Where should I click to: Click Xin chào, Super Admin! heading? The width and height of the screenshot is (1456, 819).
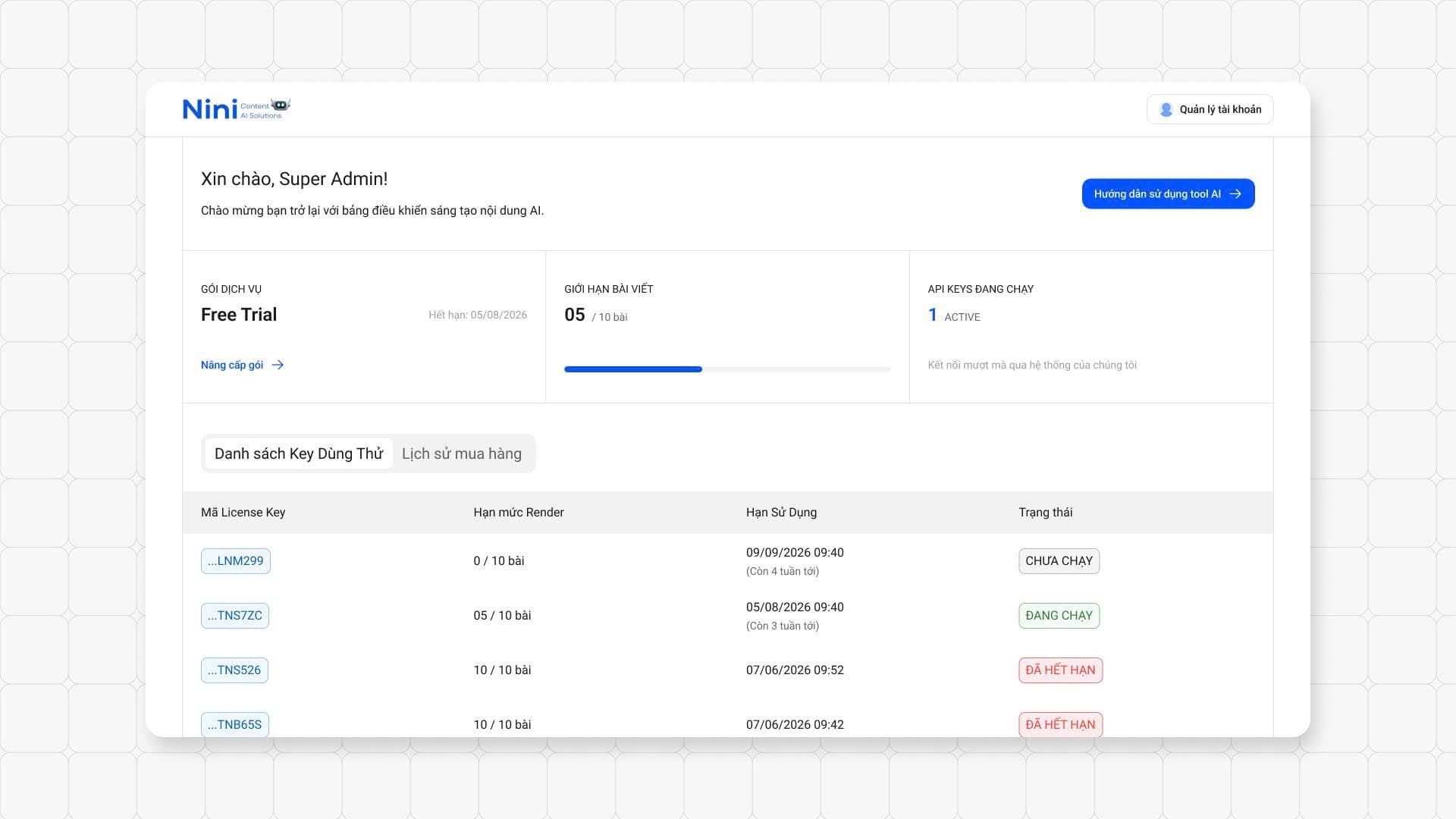[294, 179]
